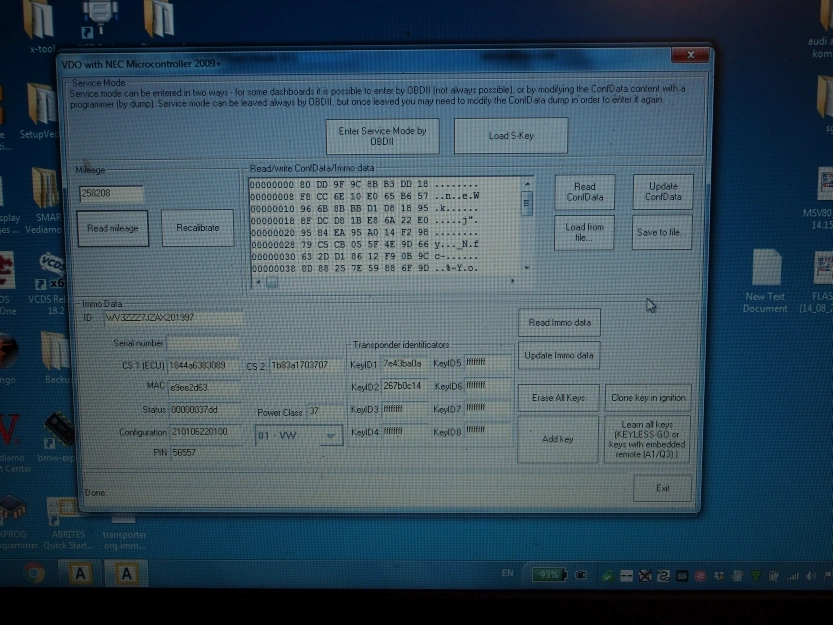Click the Exit button

tap(662, 487)
